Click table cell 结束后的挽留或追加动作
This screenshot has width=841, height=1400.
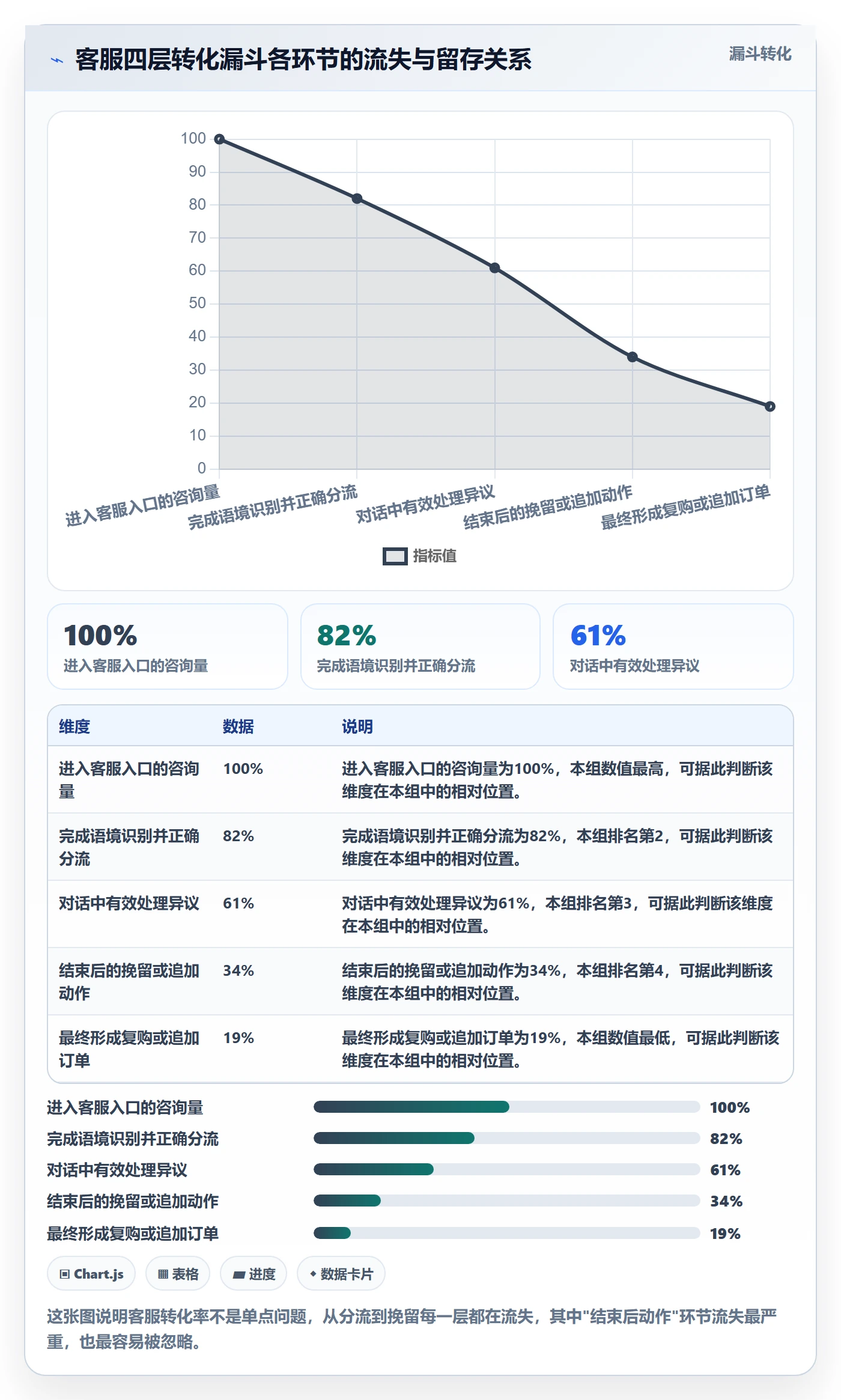pyautogui.click(x=129, y=982)
